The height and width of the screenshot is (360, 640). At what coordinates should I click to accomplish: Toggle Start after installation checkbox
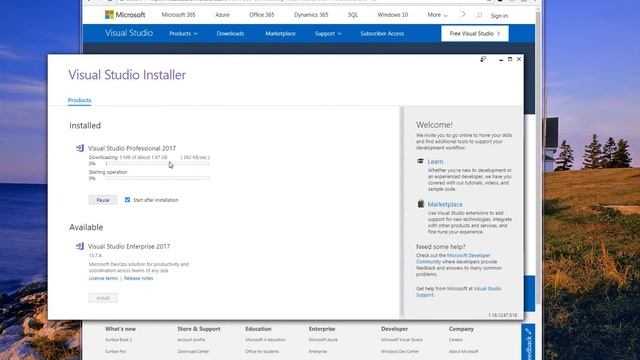click(x=127, y=200)
